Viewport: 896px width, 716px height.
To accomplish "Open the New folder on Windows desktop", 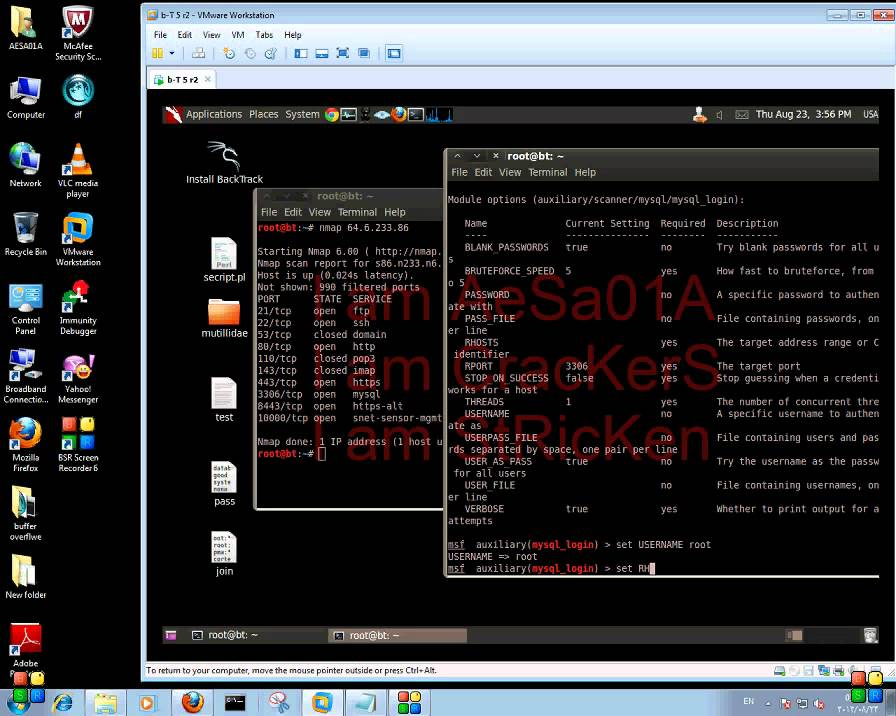I will (26, 577).
